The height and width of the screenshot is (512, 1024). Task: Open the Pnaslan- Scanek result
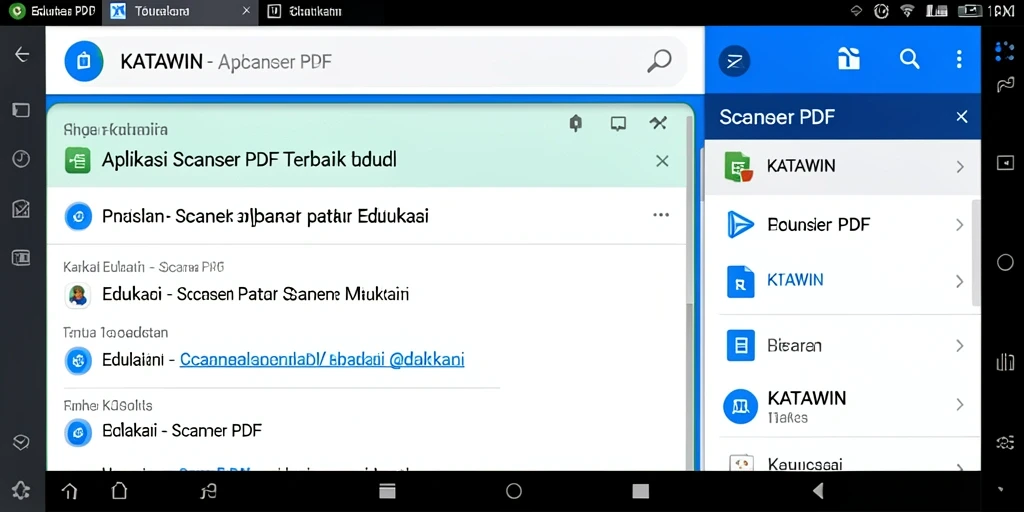tap(265, 216)
